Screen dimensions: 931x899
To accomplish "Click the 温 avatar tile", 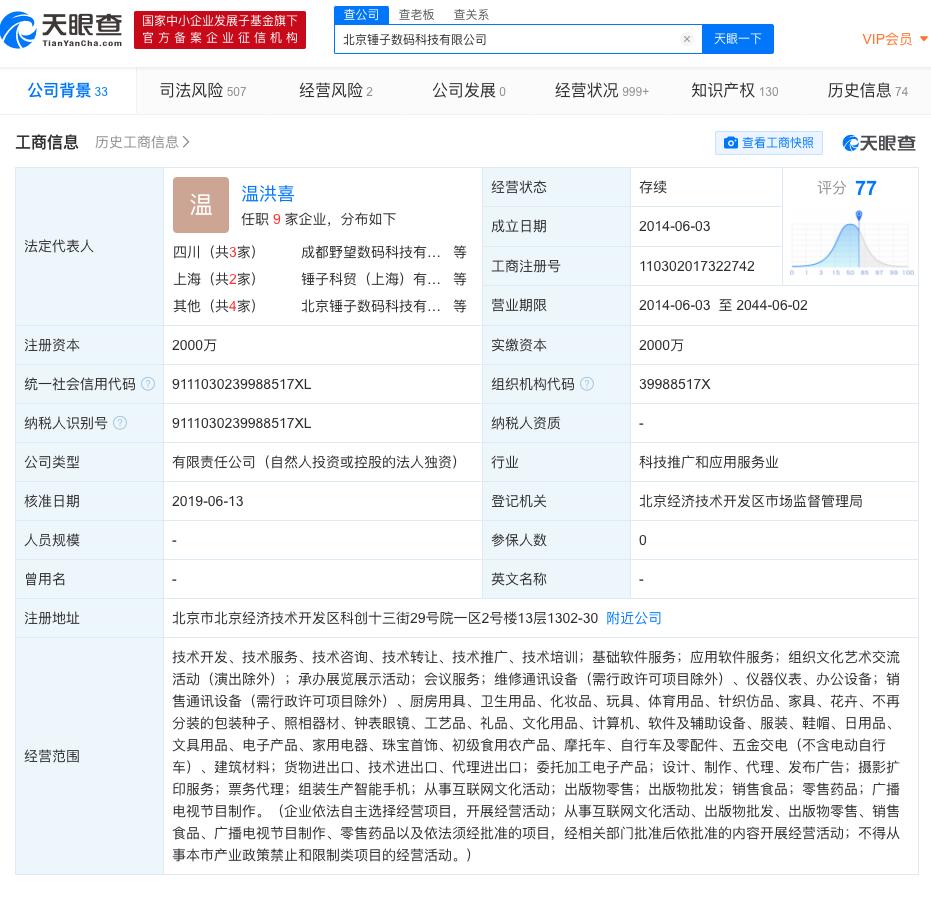I will [x=201, y=205].
